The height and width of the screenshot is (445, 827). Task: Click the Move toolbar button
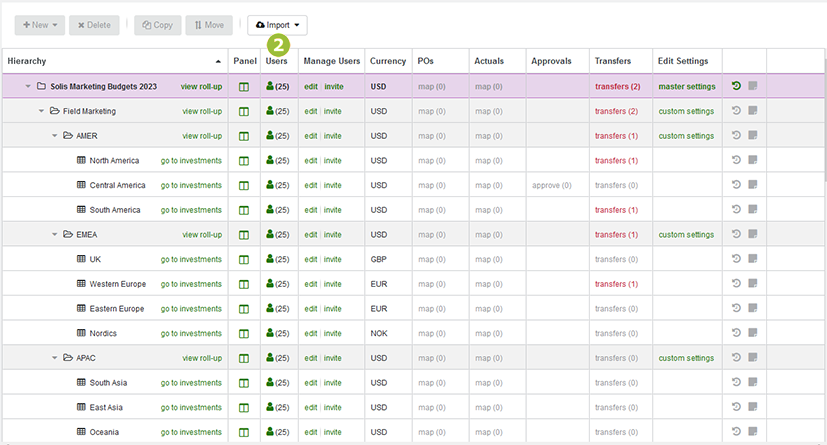[209, 25]
